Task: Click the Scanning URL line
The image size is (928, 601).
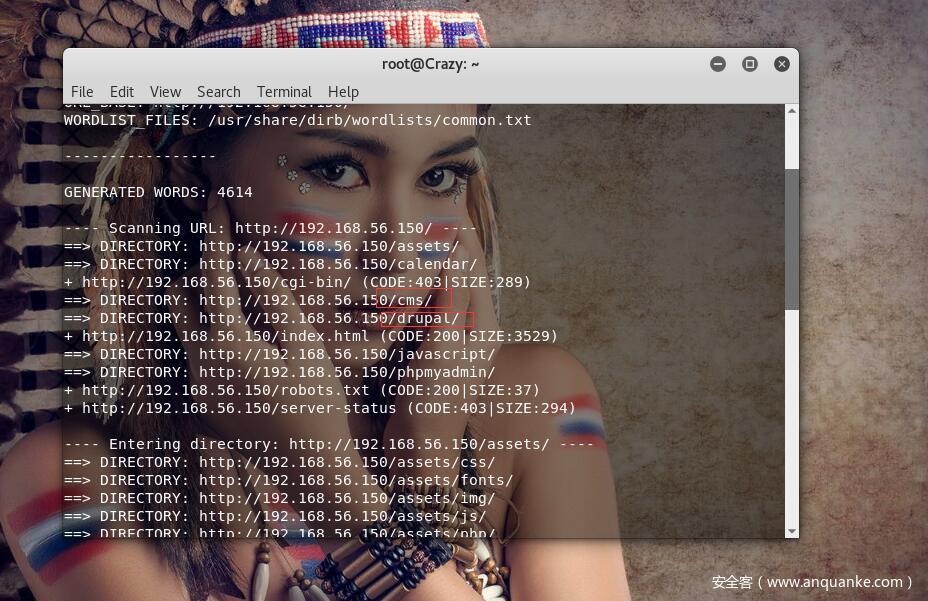Action: point(270,228)
